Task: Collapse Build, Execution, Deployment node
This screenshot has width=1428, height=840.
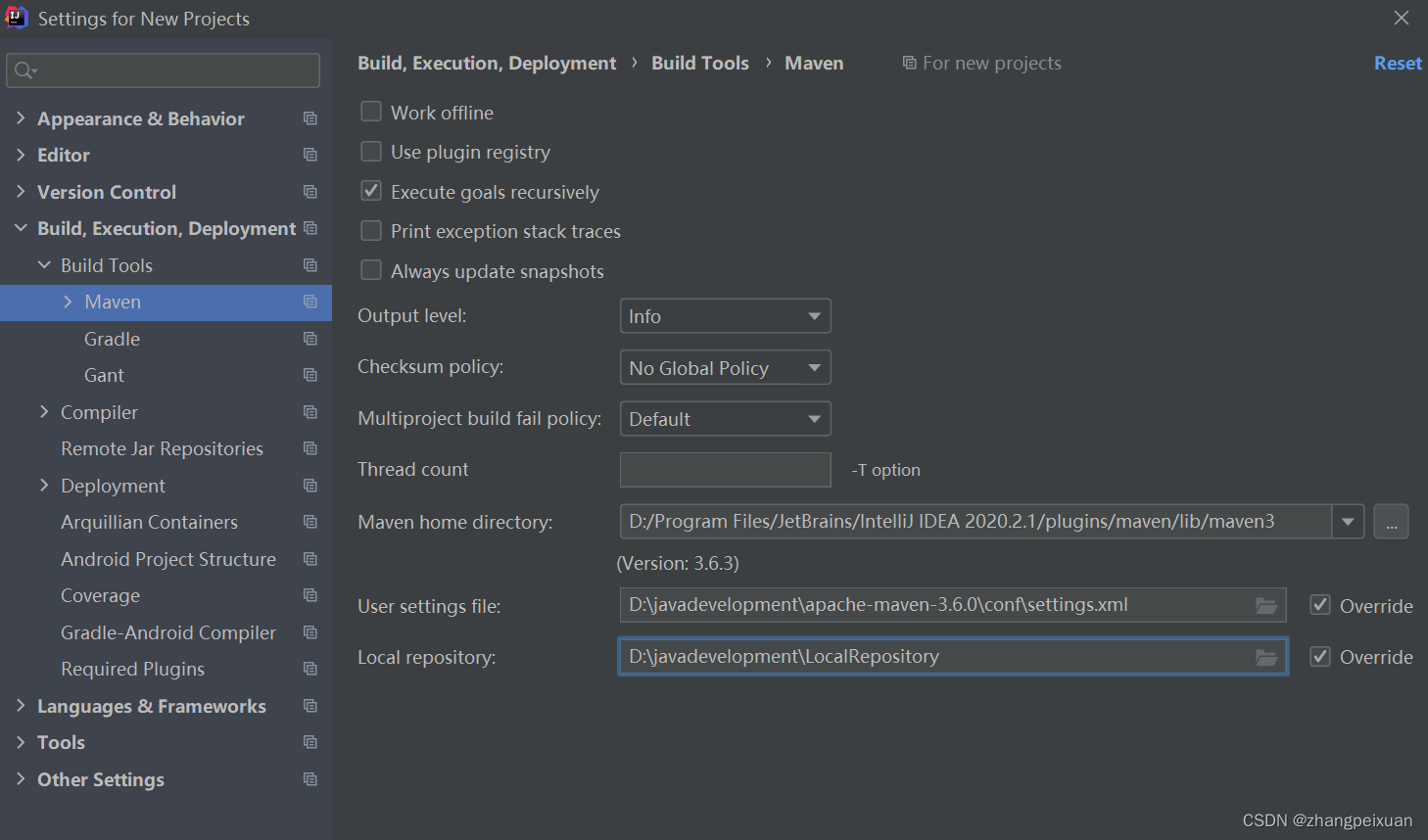Action: 21,228
